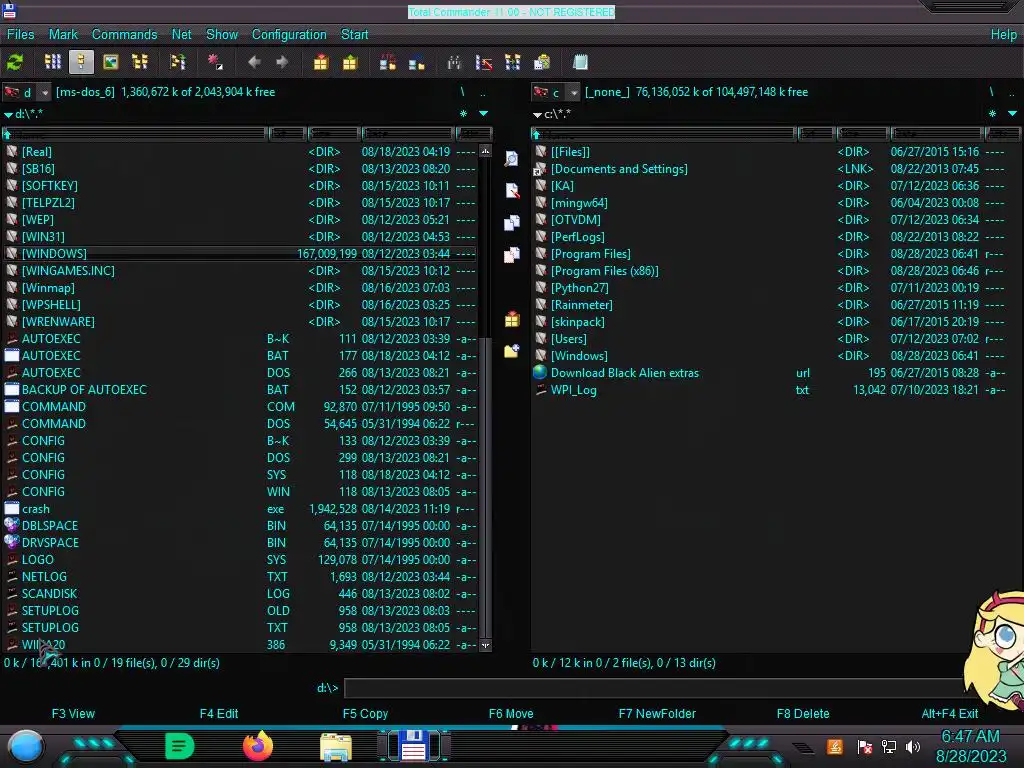
Task: Open the Mark menu
Action: click(x=63, y=35)
